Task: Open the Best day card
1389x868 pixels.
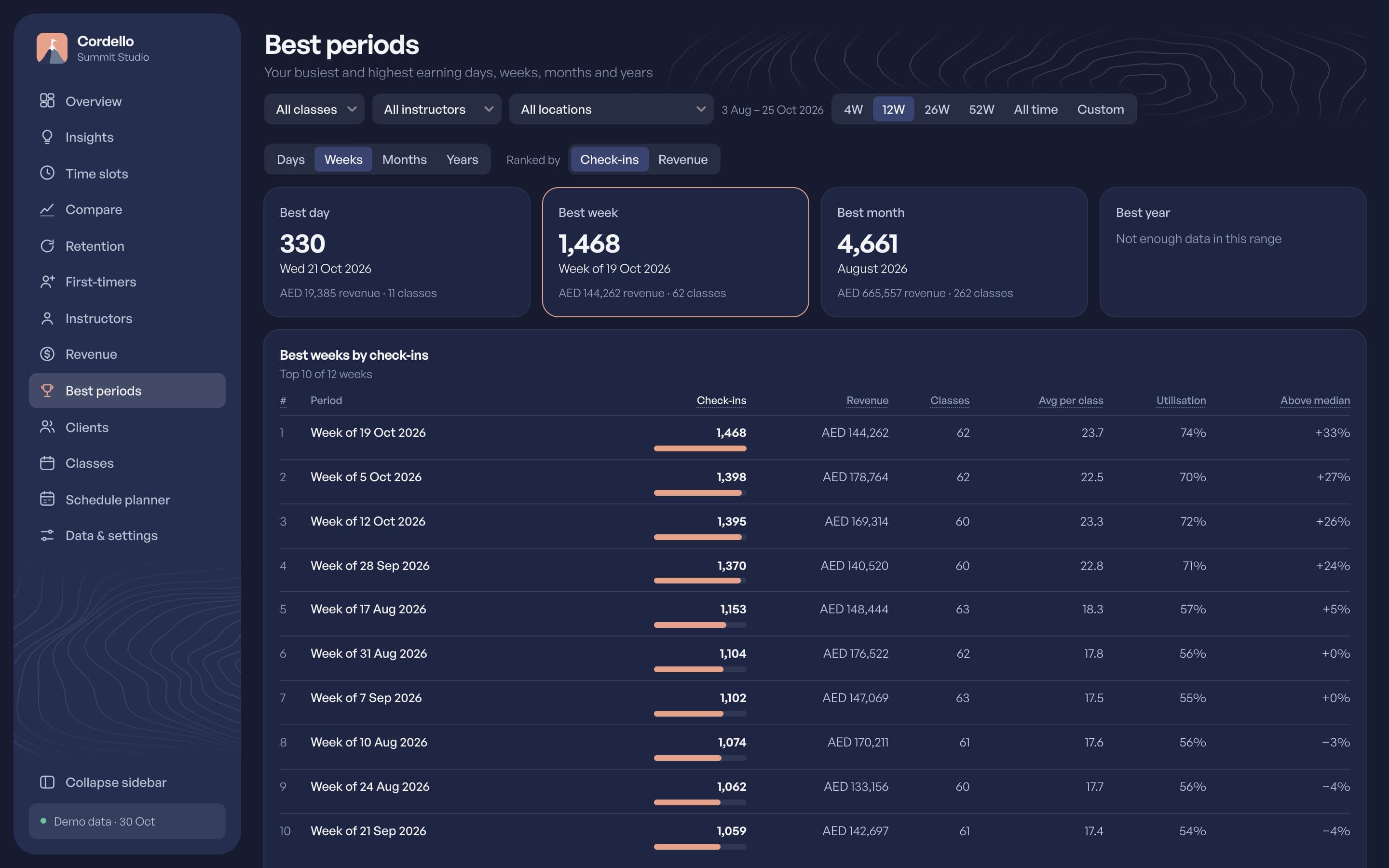Action: (x=396, y=252)
